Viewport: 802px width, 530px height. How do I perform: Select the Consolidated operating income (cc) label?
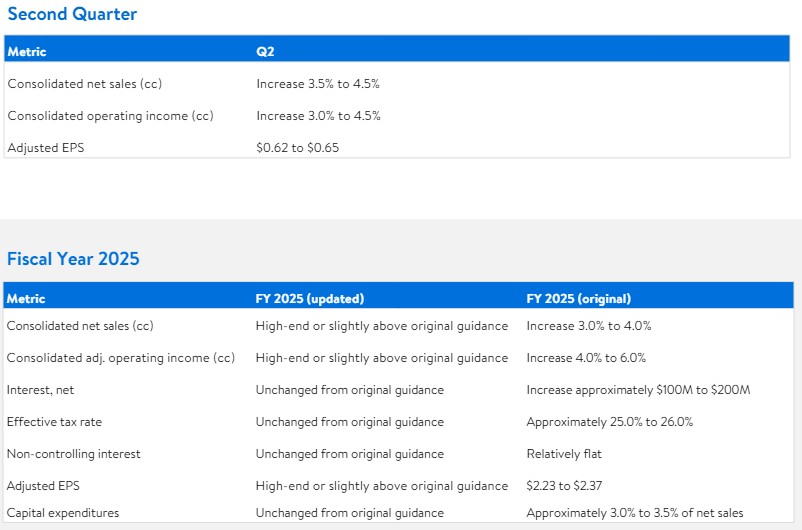(110, 116)
